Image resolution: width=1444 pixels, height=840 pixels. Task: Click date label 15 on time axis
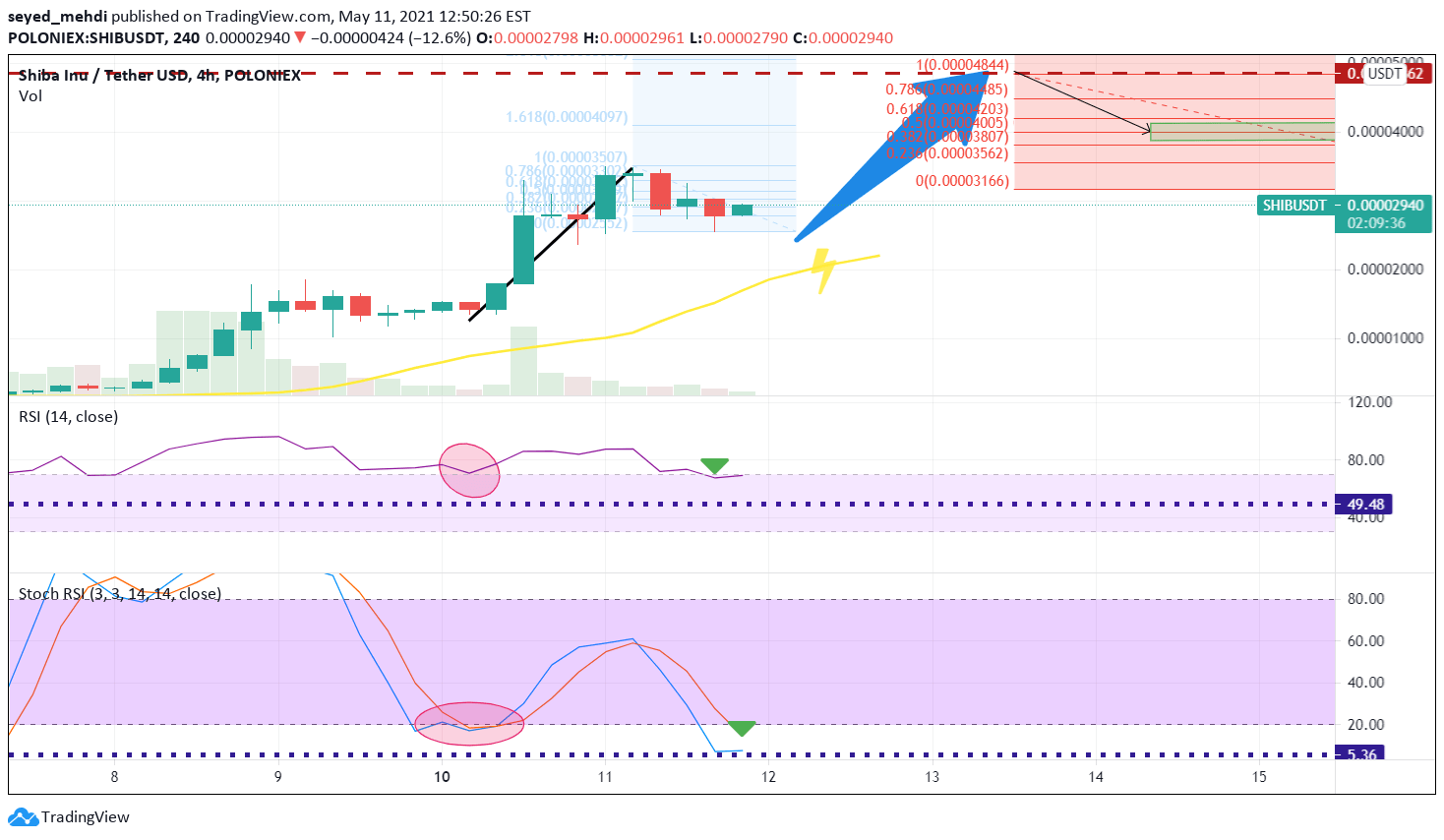(1259, 777)
